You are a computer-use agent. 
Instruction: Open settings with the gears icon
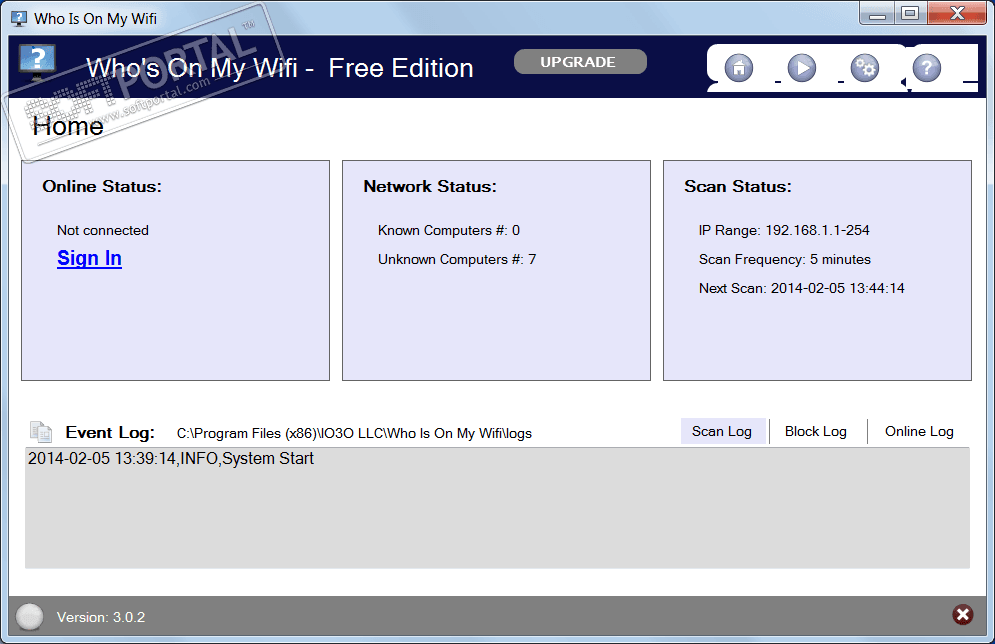pos(864,68)
